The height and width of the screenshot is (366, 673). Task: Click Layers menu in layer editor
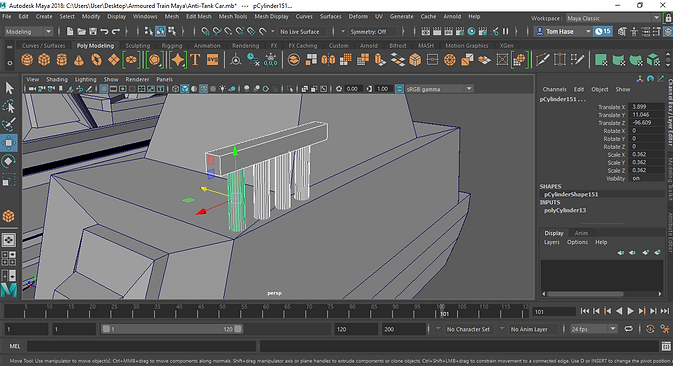(552, 242)
